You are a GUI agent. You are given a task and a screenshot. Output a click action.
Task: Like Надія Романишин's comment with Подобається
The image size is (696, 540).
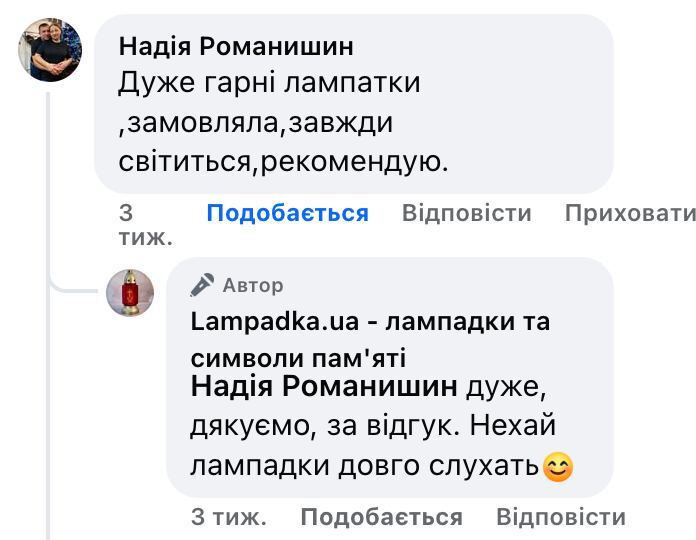[287, 213]
